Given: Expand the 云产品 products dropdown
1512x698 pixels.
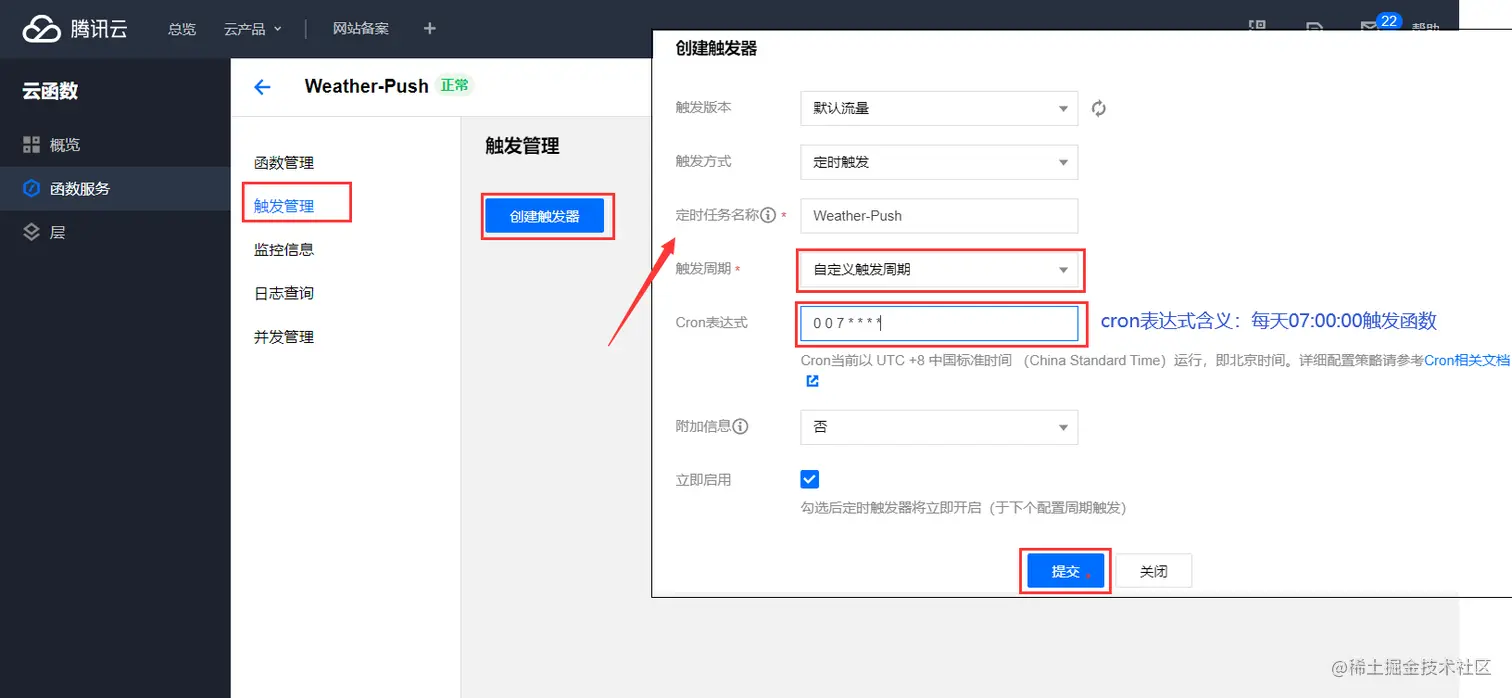Looking at the screenshot, I should (x=253, y=29).
